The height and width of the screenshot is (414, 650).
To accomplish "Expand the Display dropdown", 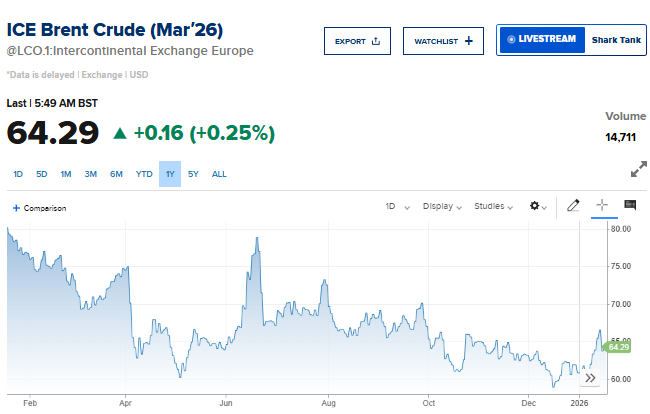I will click(x=441, y=206).
